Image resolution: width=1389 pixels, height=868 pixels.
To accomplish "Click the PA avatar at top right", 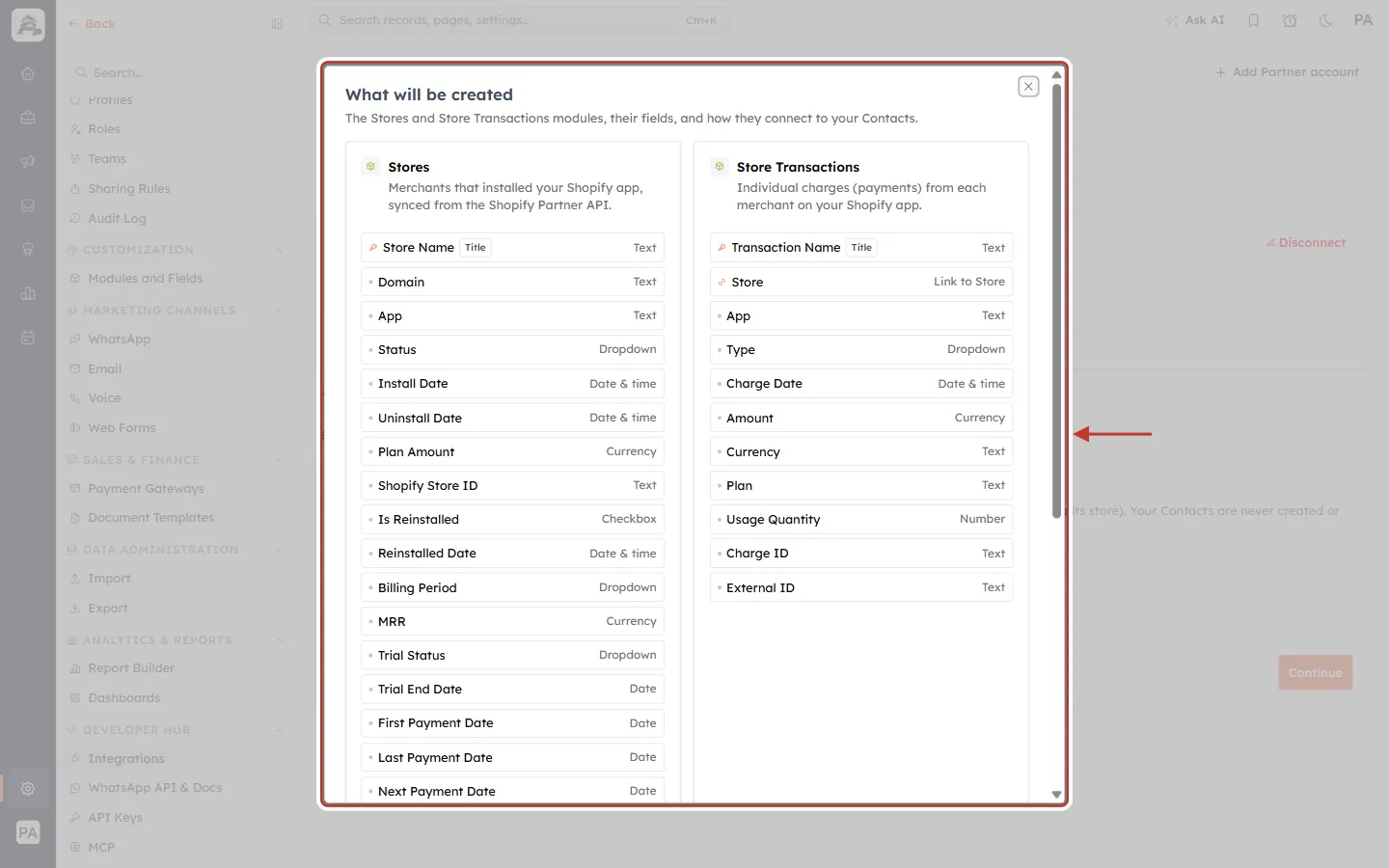I will [x=1363, y=20].
